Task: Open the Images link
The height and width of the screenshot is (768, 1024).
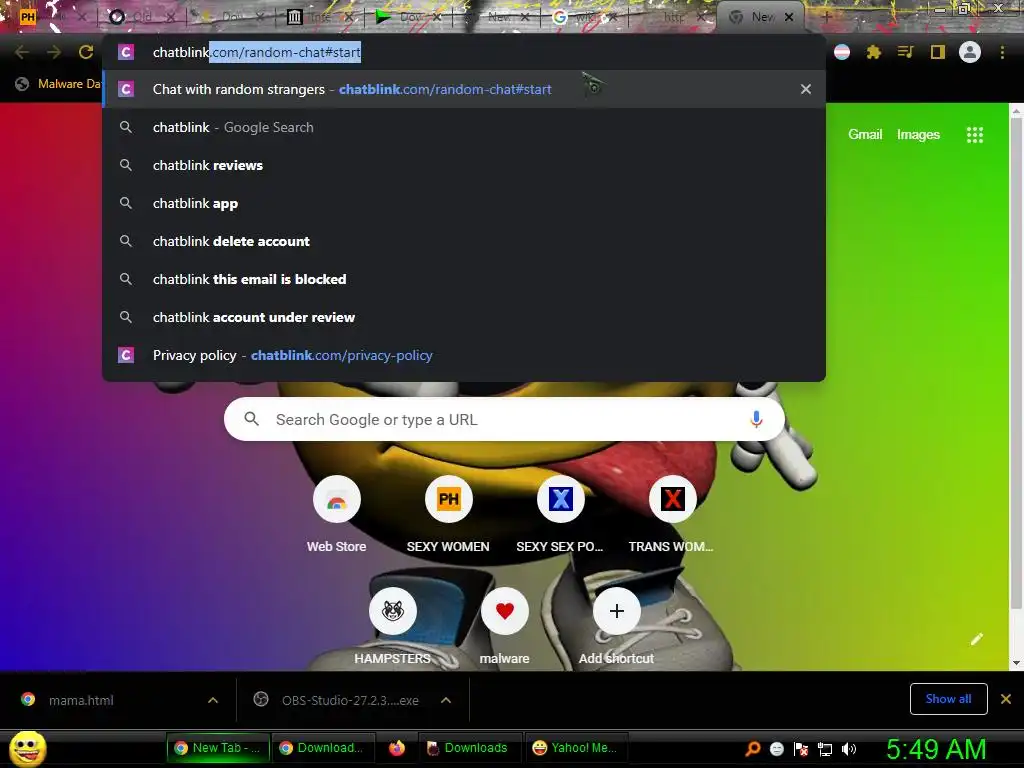Action: point(918,135)
